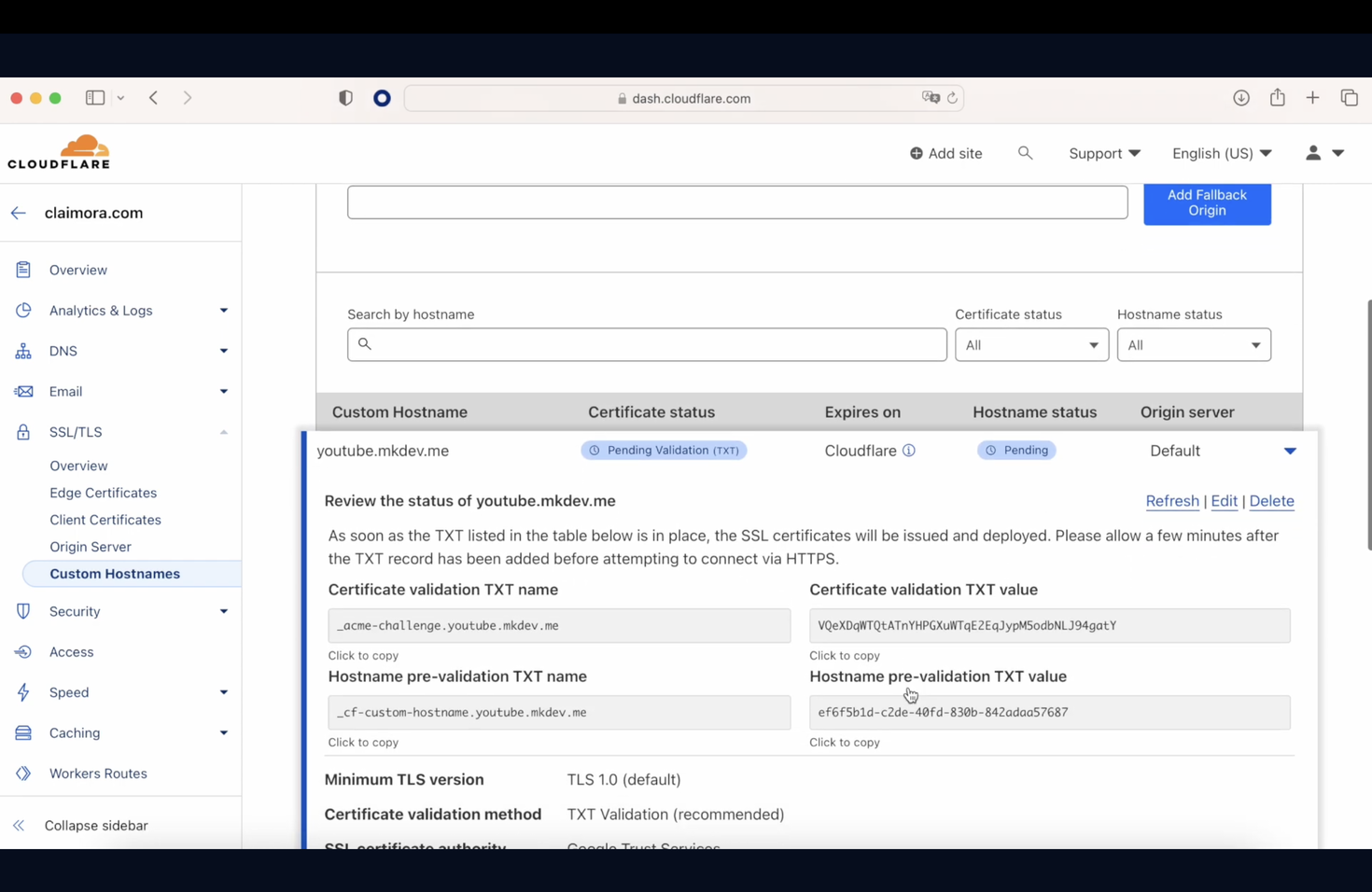The image size is (1372, 892).
Task: Click the Email envelope icon
Action: [23, 391]
